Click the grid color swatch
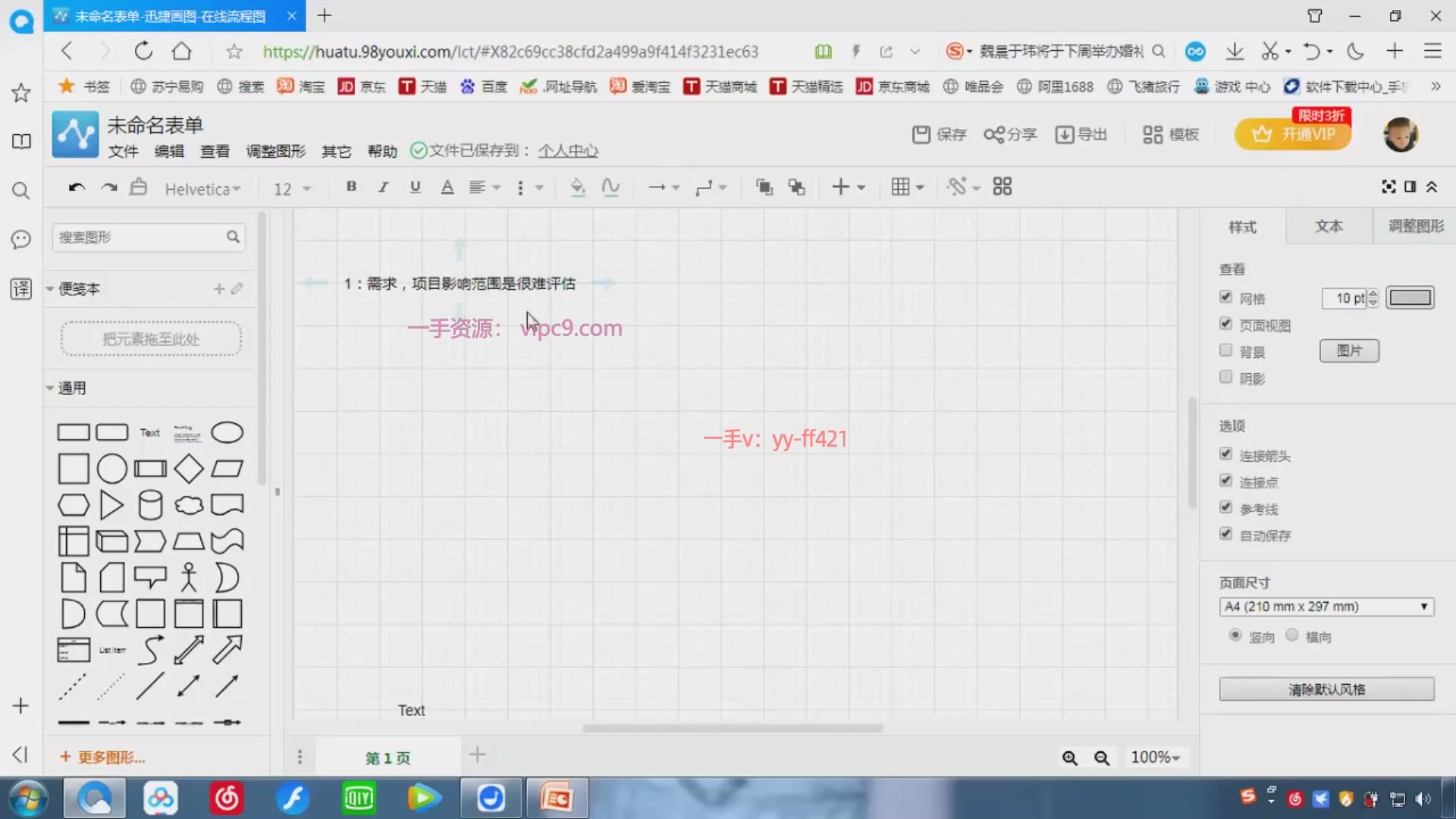The height and width of the screenshot is (819, 1456). coord(1410,297)
